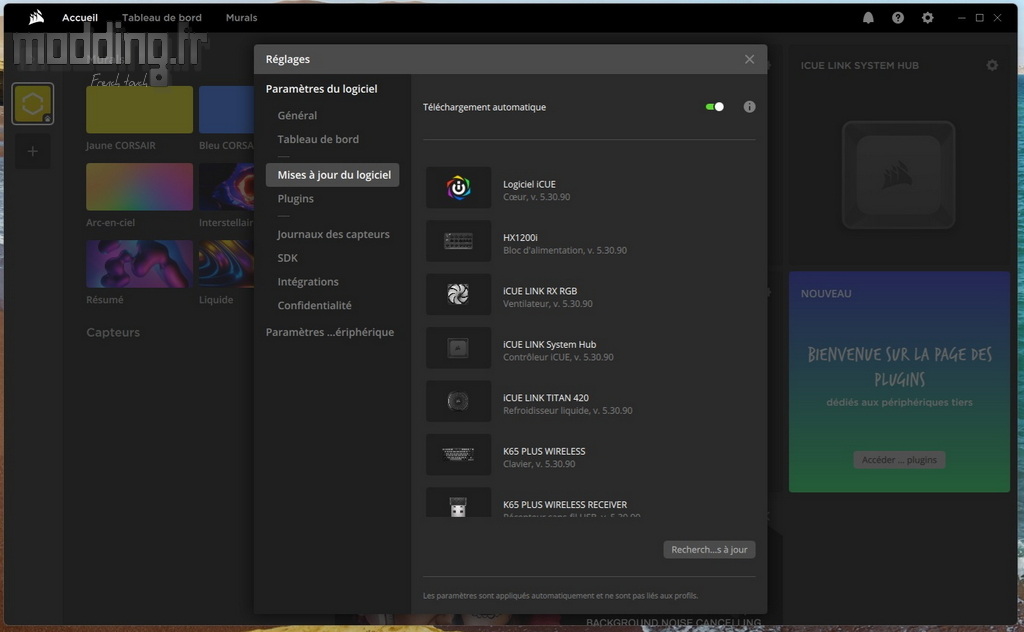
Task: Open the Murals top tab
Action: point(242,18)
